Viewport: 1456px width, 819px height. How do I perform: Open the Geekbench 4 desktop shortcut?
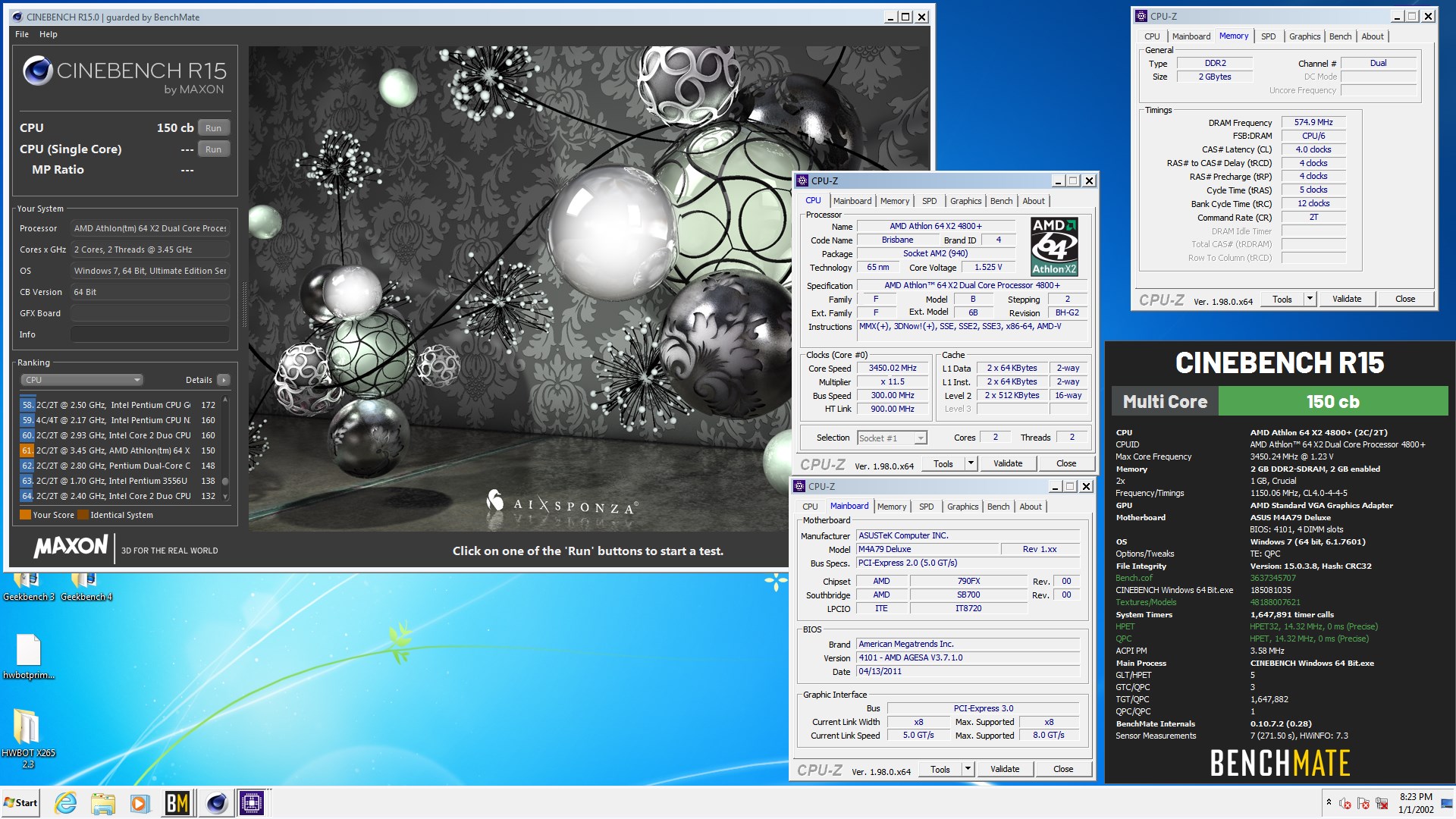click(x=86, y=587)
